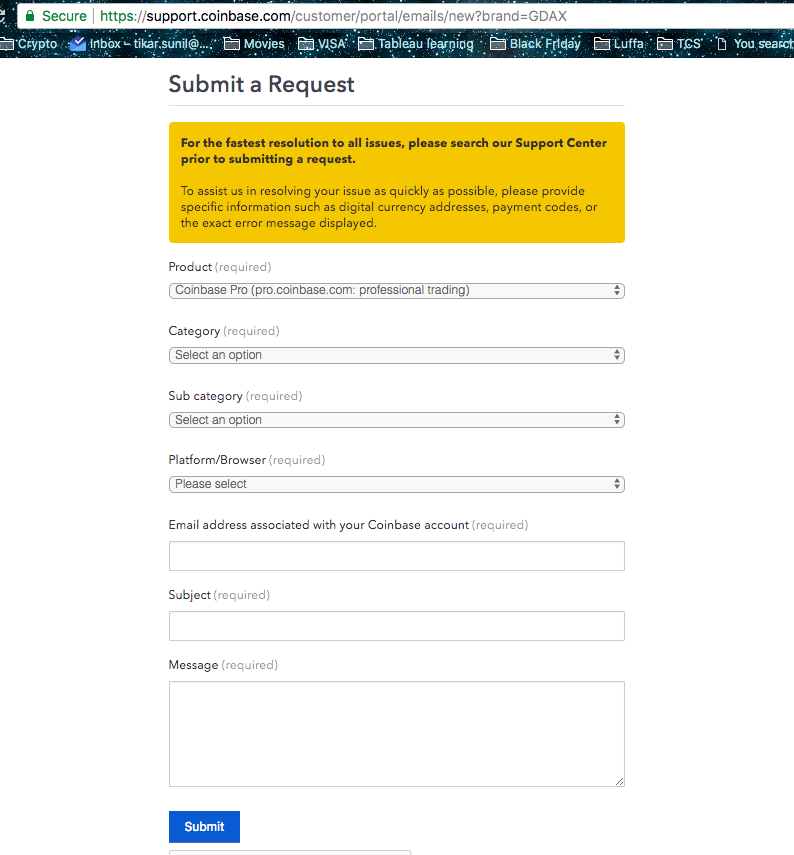Open the Luffa bookmarks folder
794x855 pixels.
(x=619, y=44)
